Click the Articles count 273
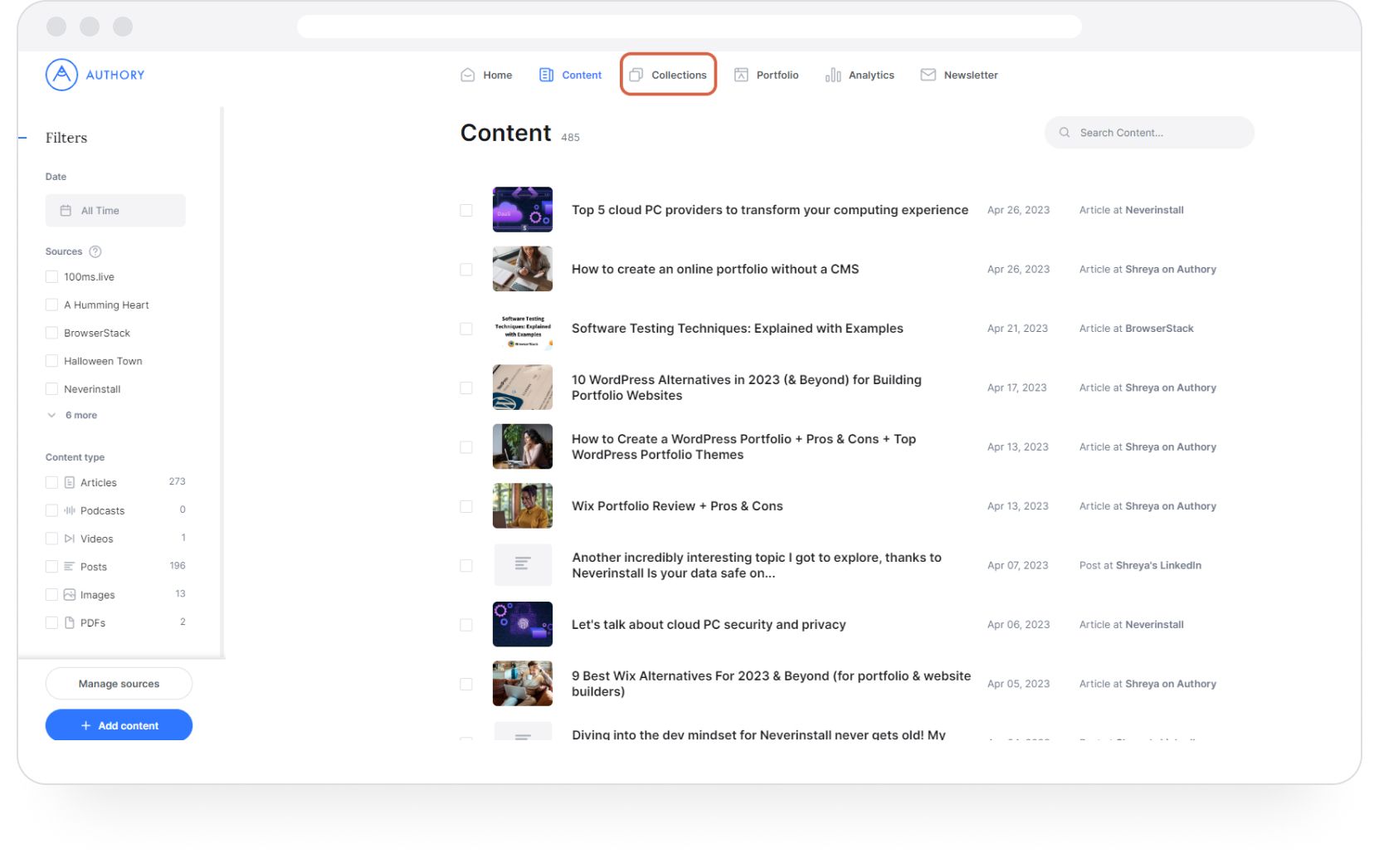Viewport: 1379px width, 868px height. click(177, 481)
